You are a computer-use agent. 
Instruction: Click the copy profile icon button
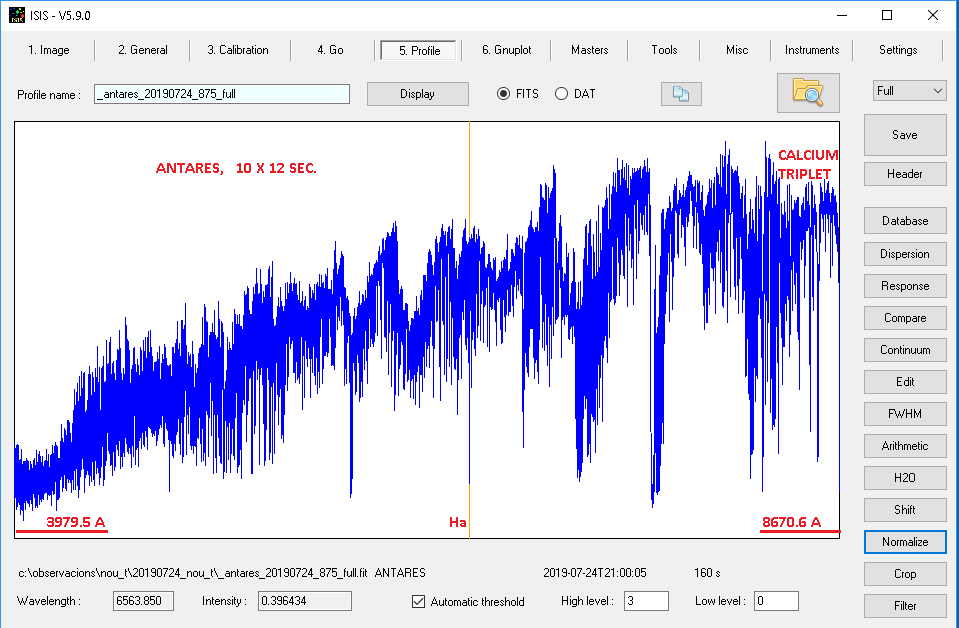coord(681,94)
